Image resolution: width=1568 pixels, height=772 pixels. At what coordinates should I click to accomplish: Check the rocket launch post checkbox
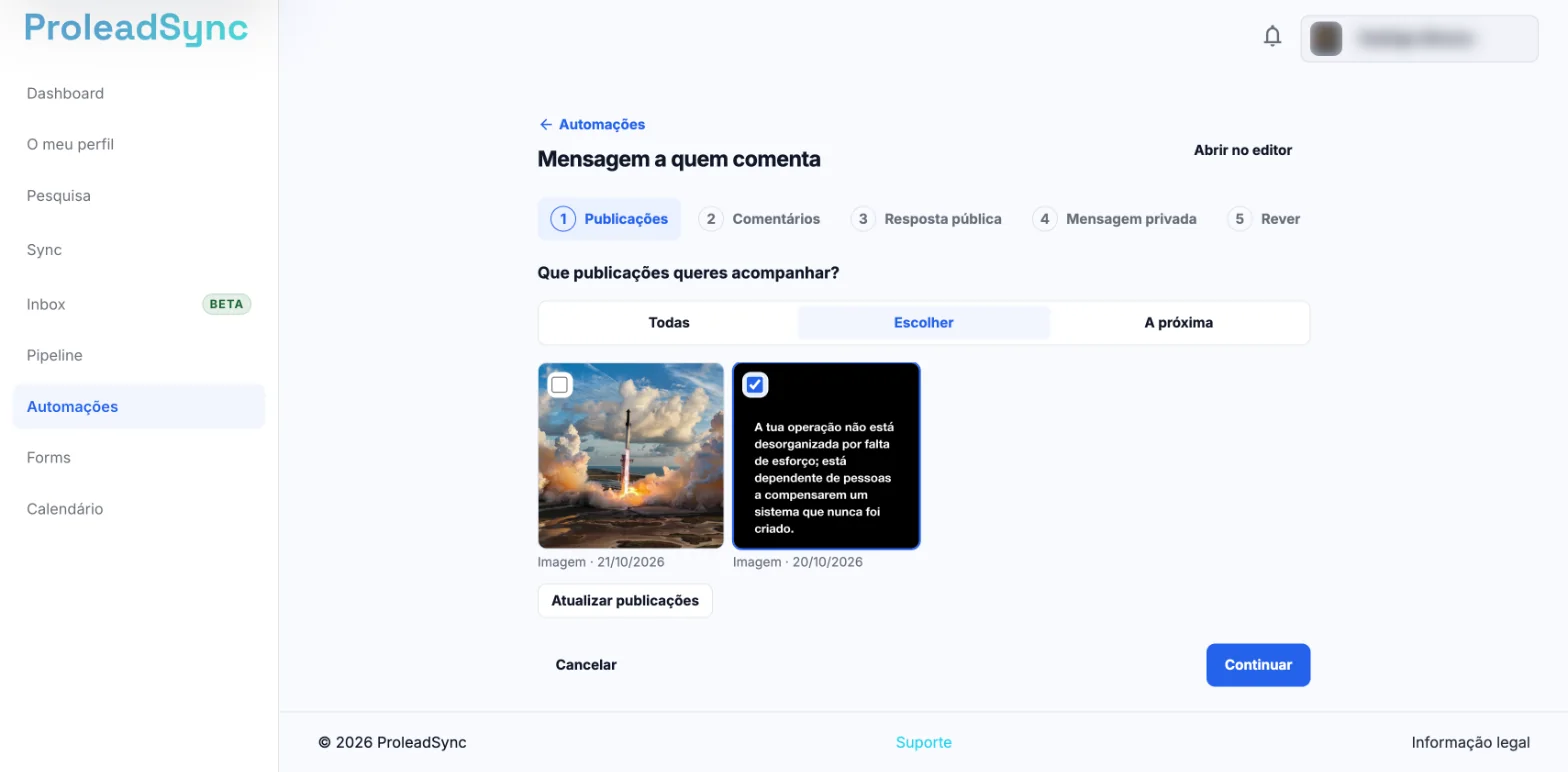pyautogui.click(x=559, y=385)
